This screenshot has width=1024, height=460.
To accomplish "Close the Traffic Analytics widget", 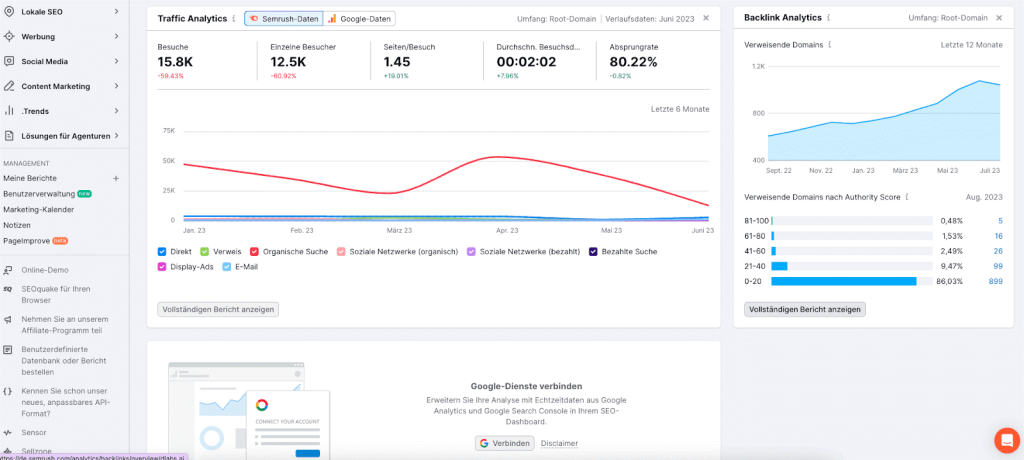I will point(706,18).
